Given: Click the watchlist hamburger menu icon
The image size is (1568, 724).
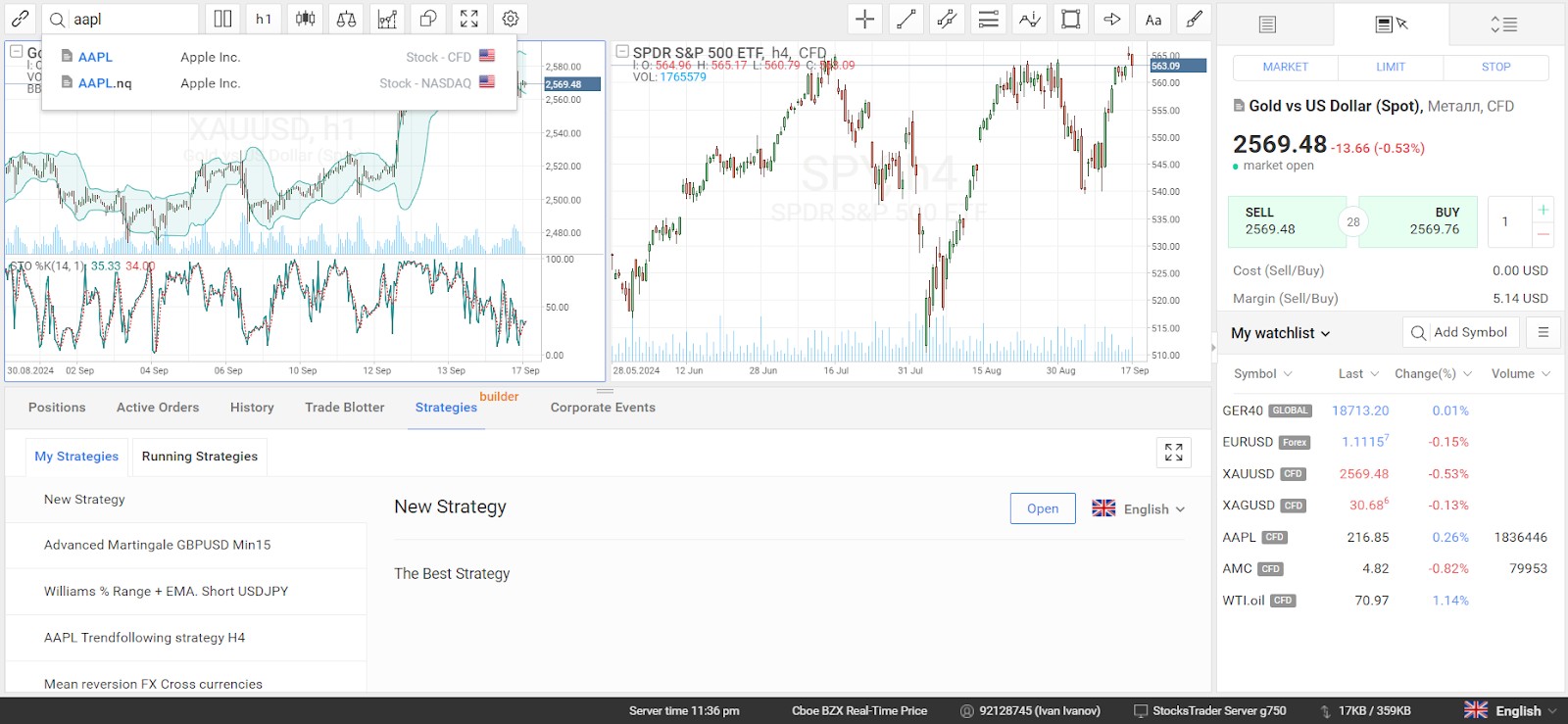Looking at the screenshot, I should [1543, 332].
